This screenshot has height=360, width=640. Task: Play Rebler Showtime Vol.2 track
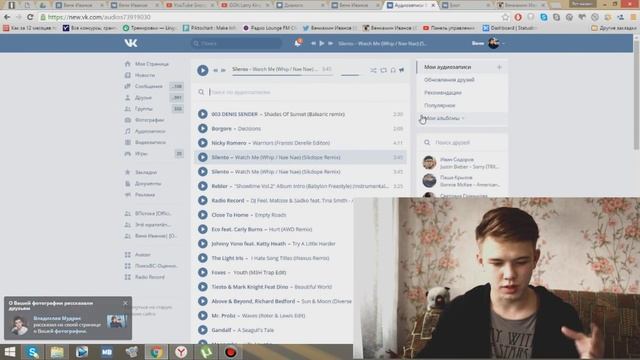point(202,186)
